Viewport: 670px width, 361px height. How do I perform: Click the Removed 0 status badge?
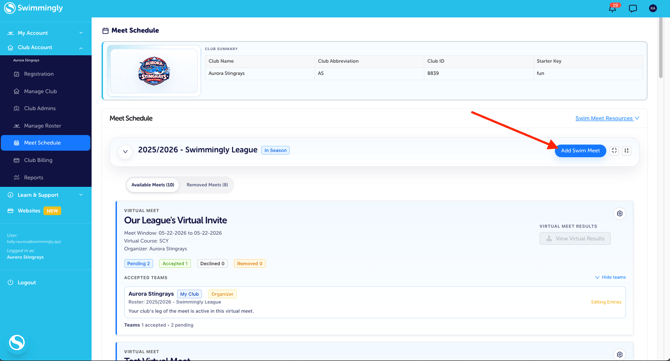click(250, 264)
